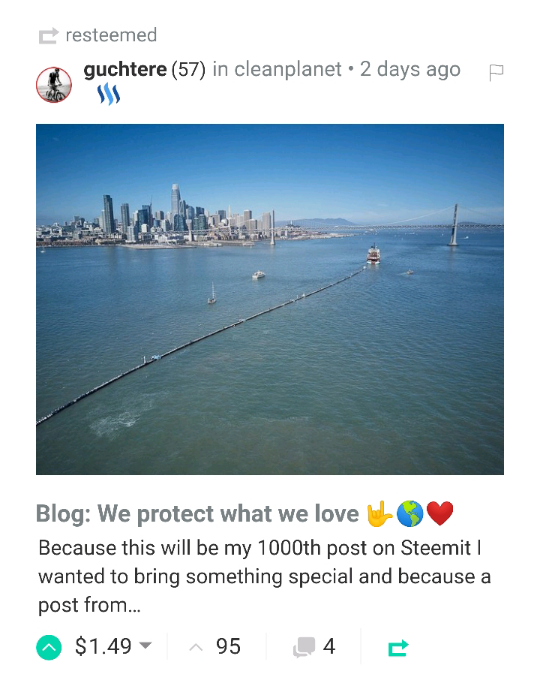Open guchtere's cyclist profile avatar
This screenshot has height=680, width=540.
pyautogui.click(x=54, y=85)
